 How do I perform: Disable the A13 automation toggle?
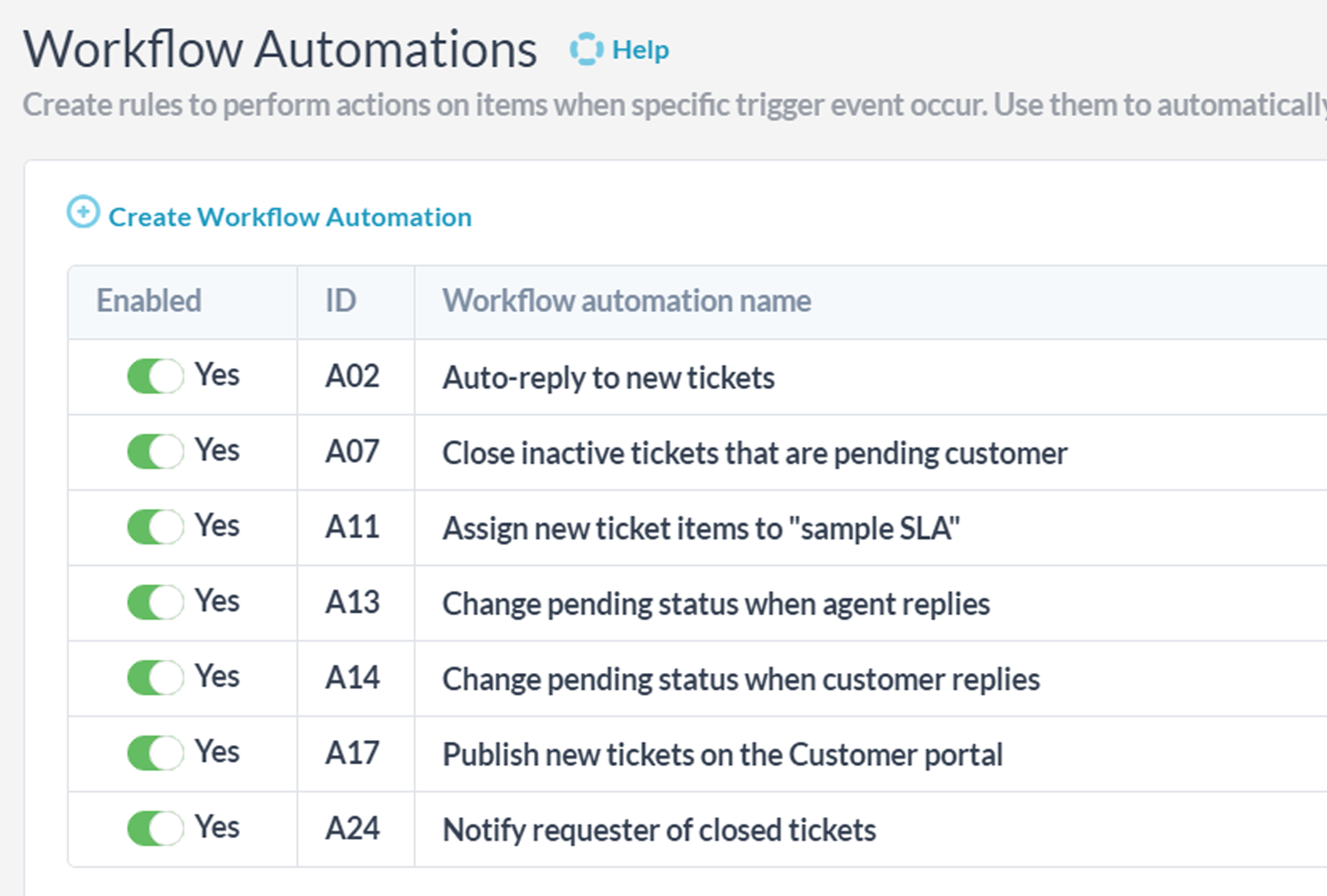(155, 602)
